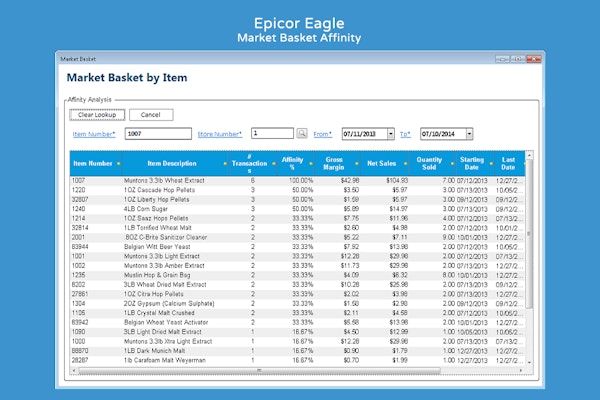
Task: Click the Item Number link label
Action: pyautogui.click(x=94, y=133)
